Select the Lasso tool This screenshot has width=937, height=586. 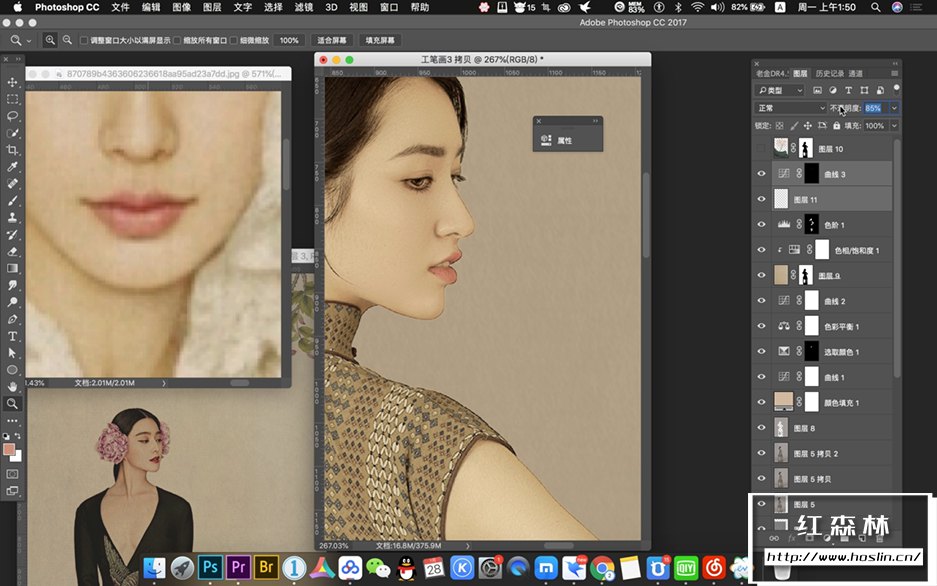pos(12,116)
